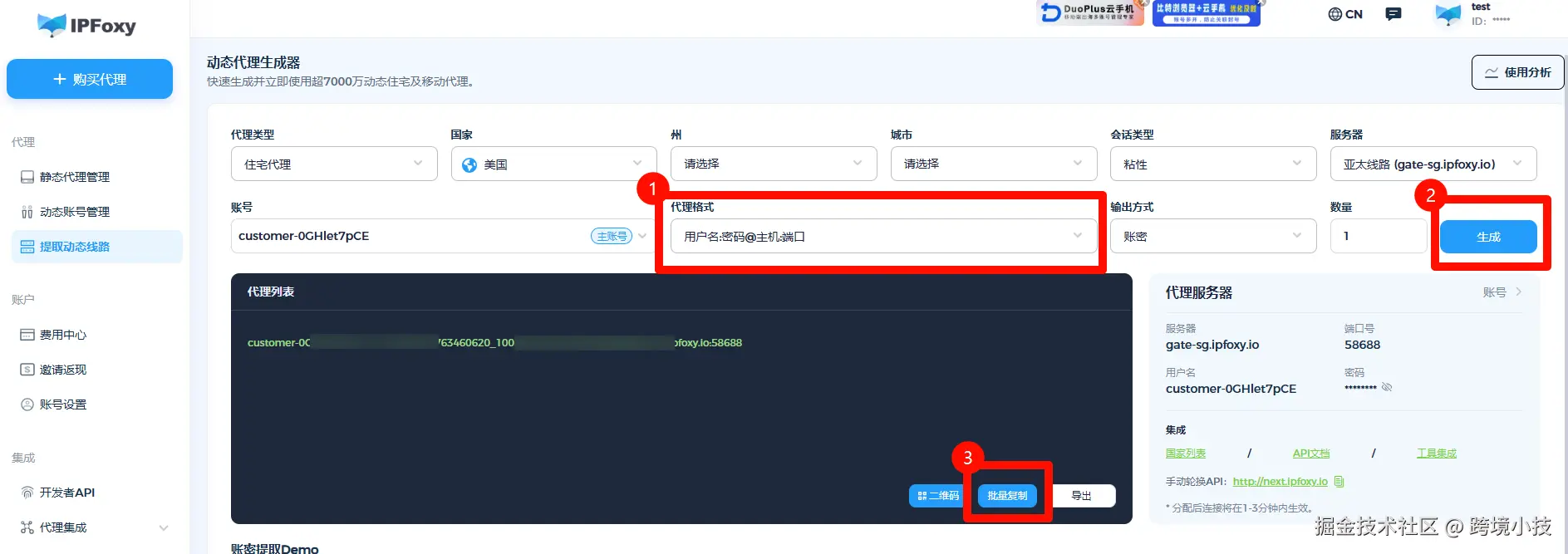
Task: Open the 州 state dropdown
Action: click(x=774, y=164)
